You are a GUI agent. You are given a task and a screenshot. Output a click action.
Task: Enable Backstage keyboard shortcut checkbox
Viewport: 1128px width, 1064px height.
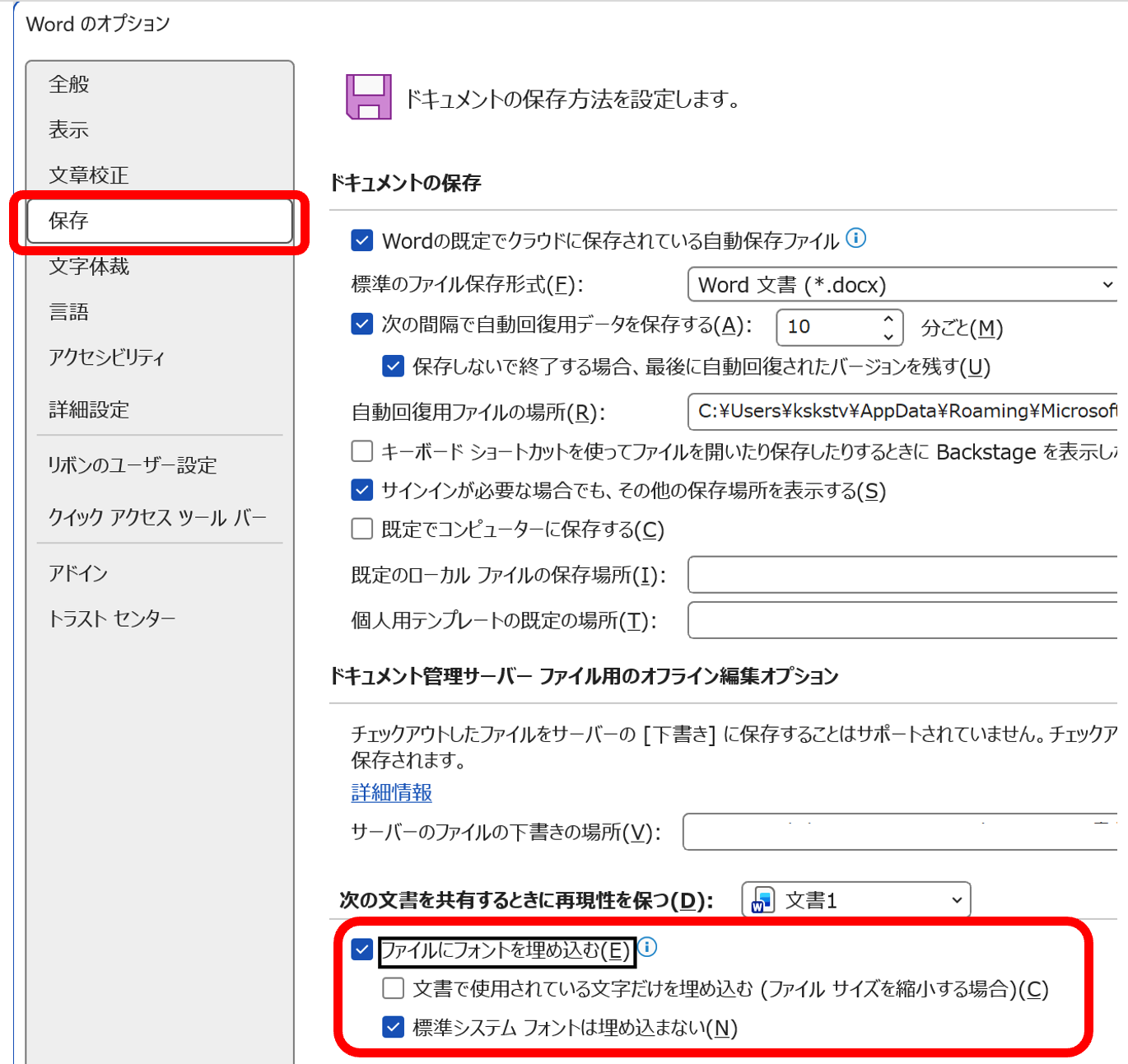point(362,451)
